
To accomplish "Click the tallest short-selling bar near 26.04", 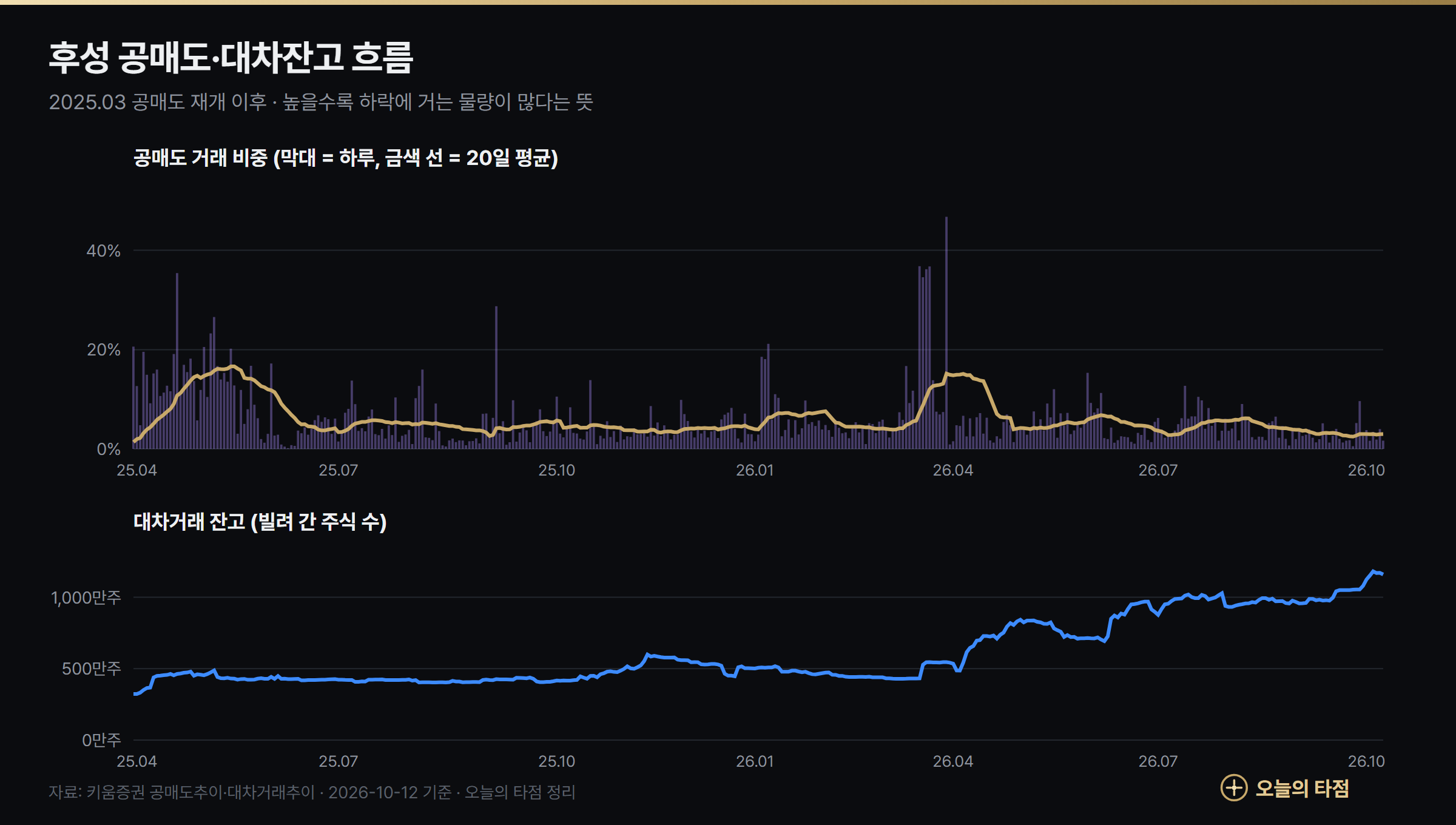I will coord(946,332).
